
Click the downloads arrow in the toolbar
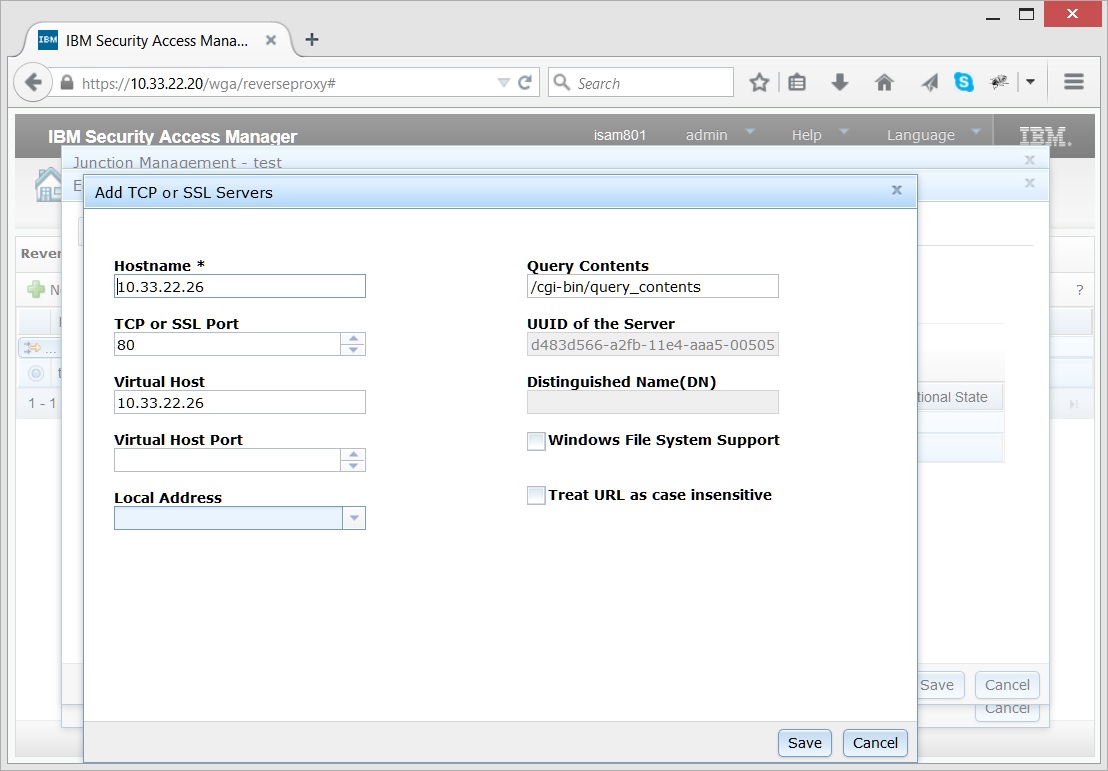click(841, 82)
